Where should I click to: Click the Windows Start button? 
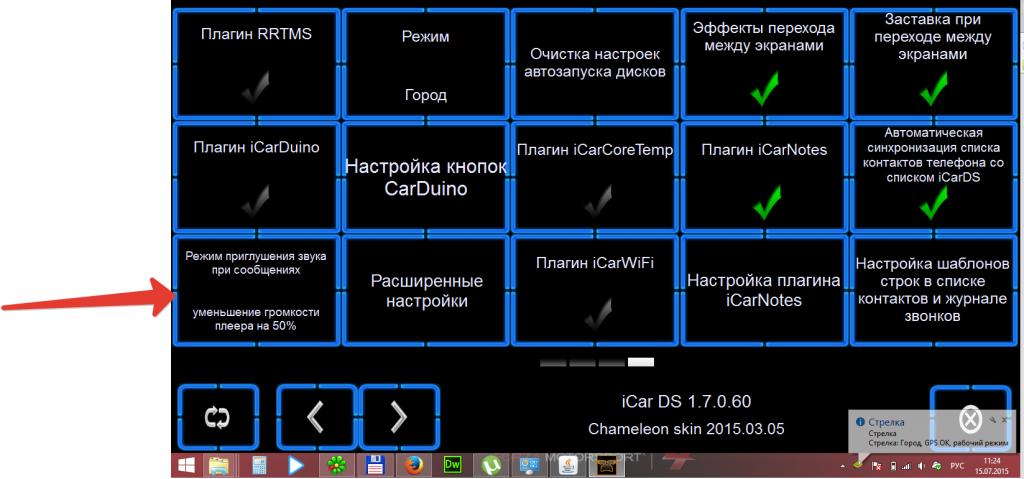pyautogui.click(x=186, y=465)
